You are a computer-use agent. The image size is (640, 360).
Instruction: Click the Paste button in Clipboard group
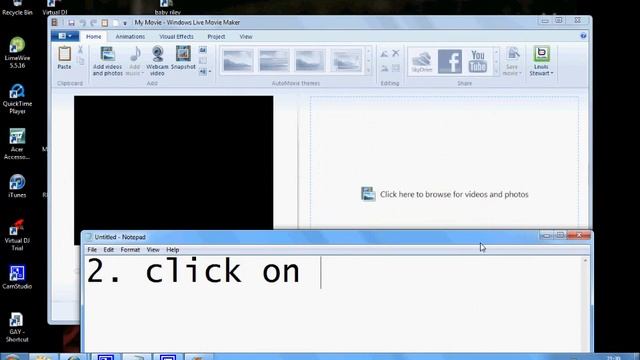click(64, 58)
